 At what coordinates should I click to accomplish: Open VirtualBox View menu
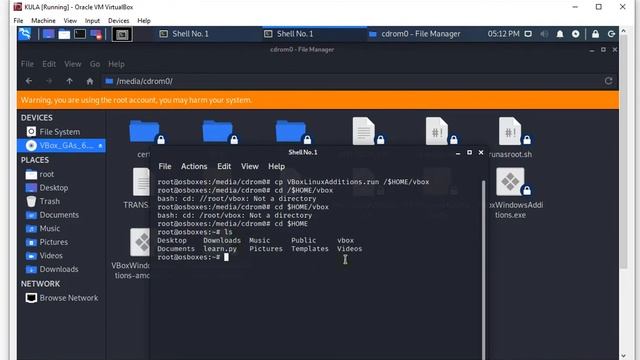click(x=70, y=20)
